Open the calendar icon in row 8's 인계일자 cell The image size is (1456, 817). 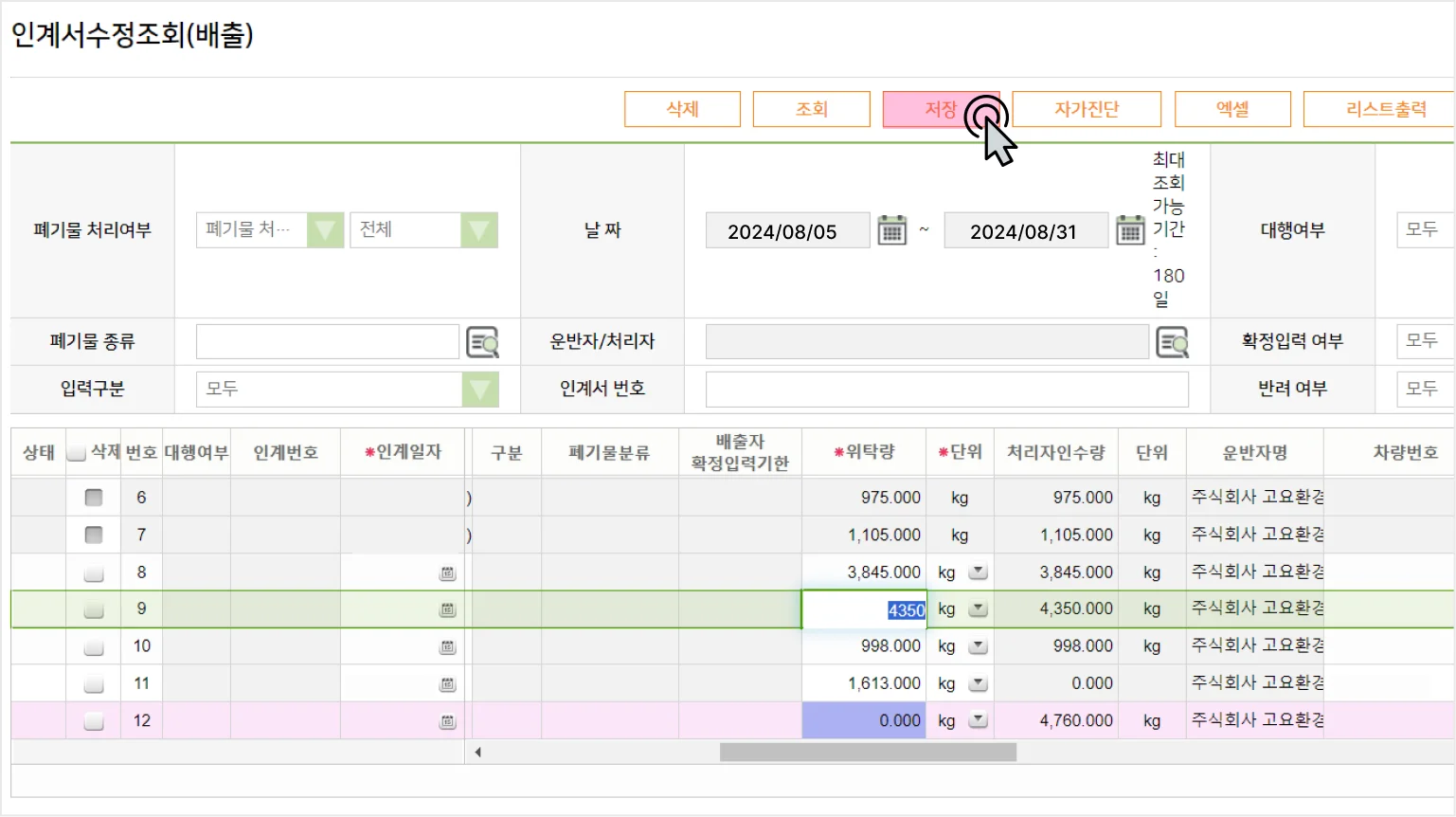click(x=447, y=572)
